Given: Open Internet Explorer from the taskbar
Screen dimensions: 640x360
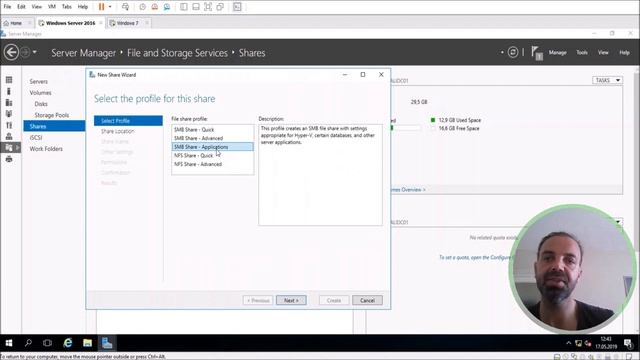Looking at the screenshot, I should (x=67, y=343).
